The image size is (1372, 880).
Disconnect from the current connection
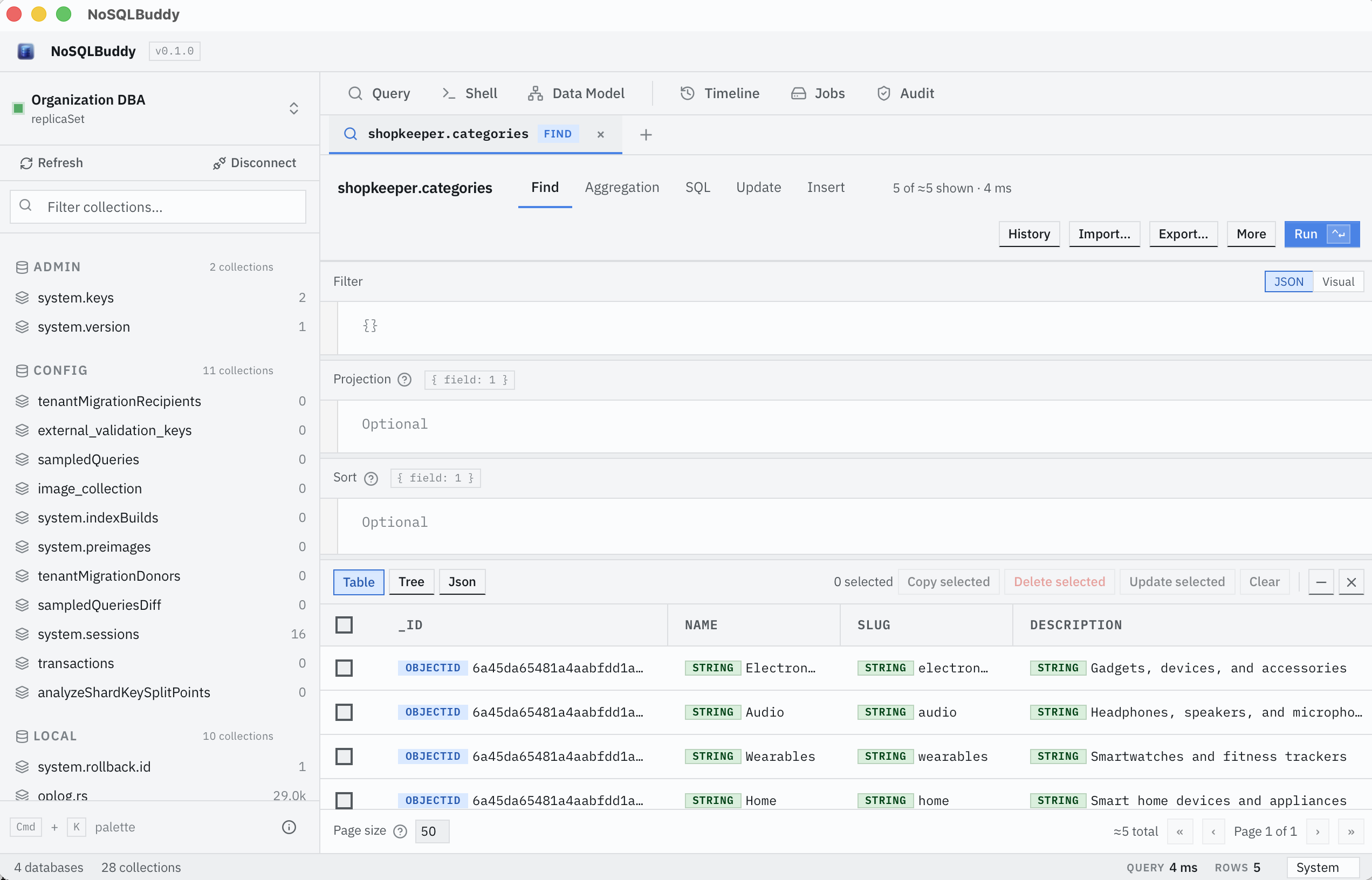coord(255,163)
